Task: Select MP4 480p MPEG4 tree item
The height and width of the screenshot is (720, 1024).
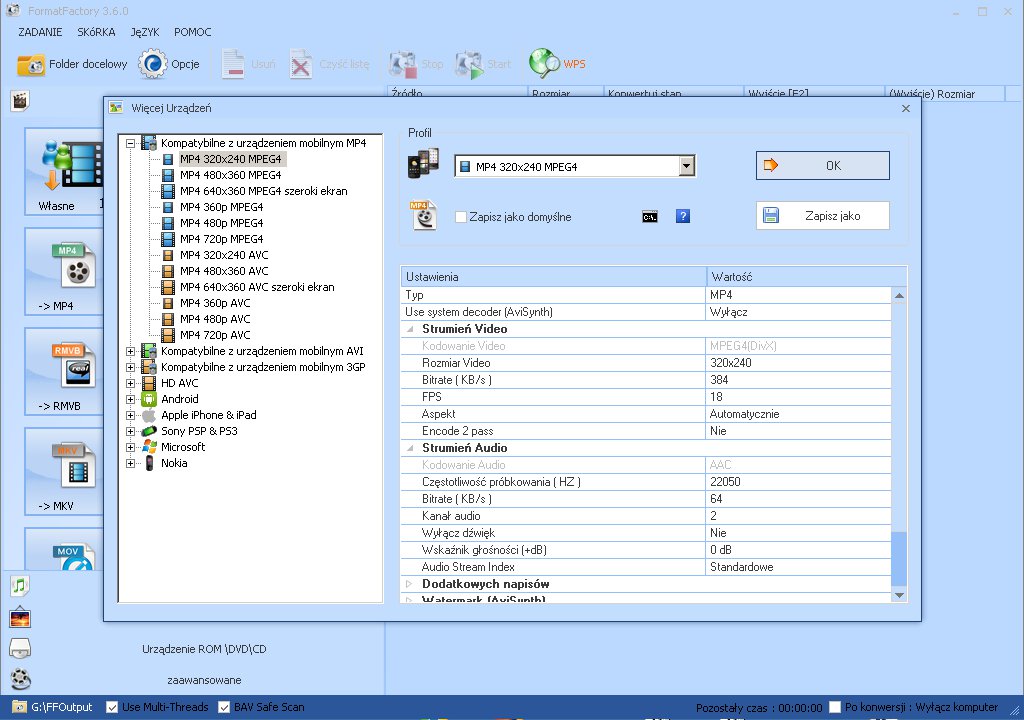Action: tap(221, 223)
